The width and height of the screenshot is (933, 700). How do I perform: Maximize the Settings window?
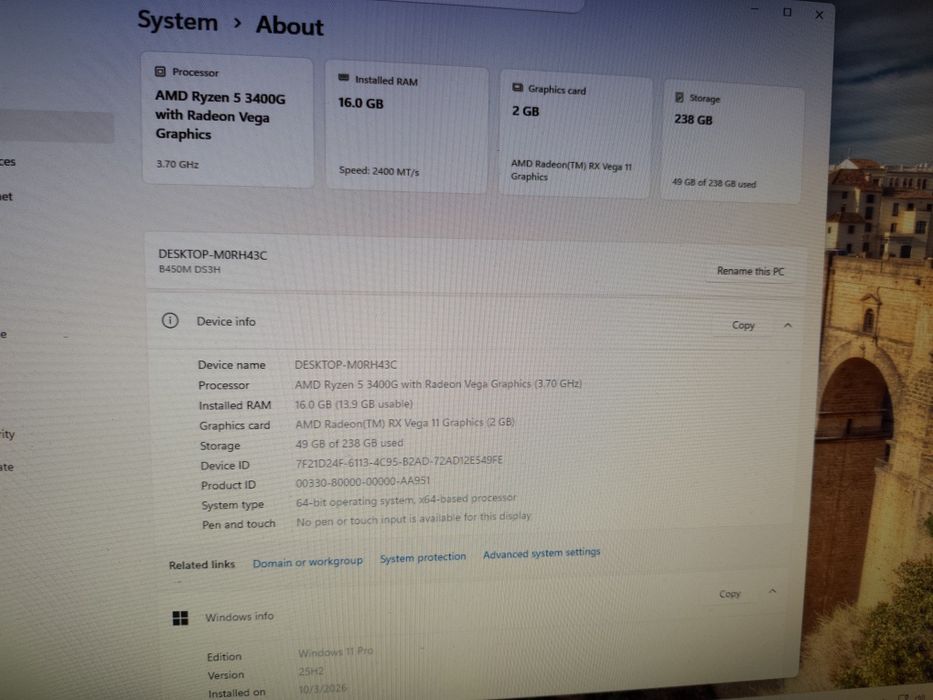click(787, 12)
